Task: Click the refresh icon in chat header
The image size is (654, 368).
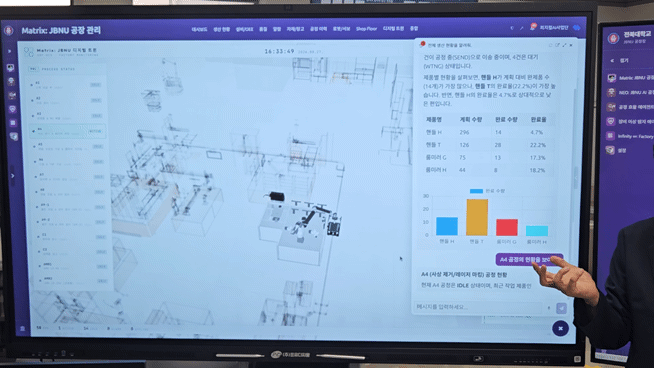Action: tap(551, 45)
